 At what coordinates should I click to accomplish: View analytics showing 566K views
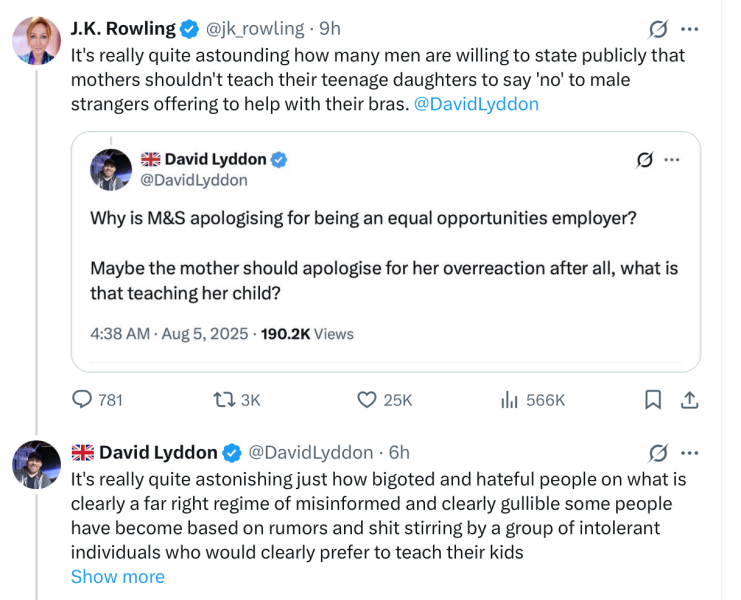tap(509, 400)
